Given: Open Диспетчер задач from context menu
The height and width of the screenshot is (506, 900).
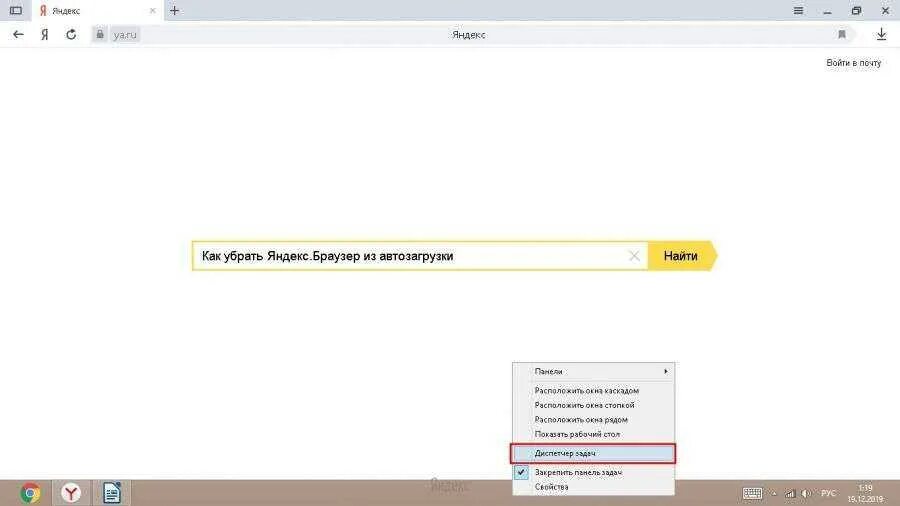Looking at the screenshot, I should (x=593, y=453).
